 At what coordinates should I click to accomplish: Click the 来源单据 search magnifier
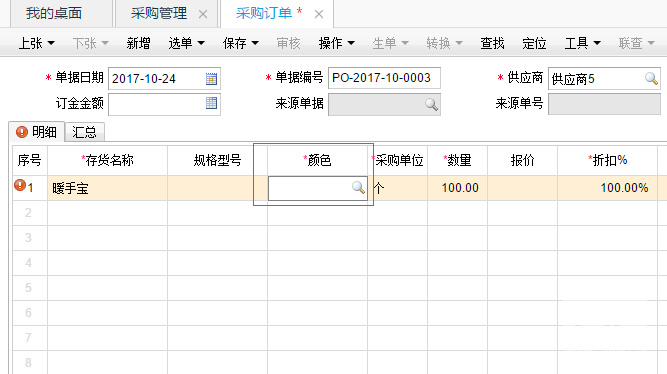pos(431,104)
